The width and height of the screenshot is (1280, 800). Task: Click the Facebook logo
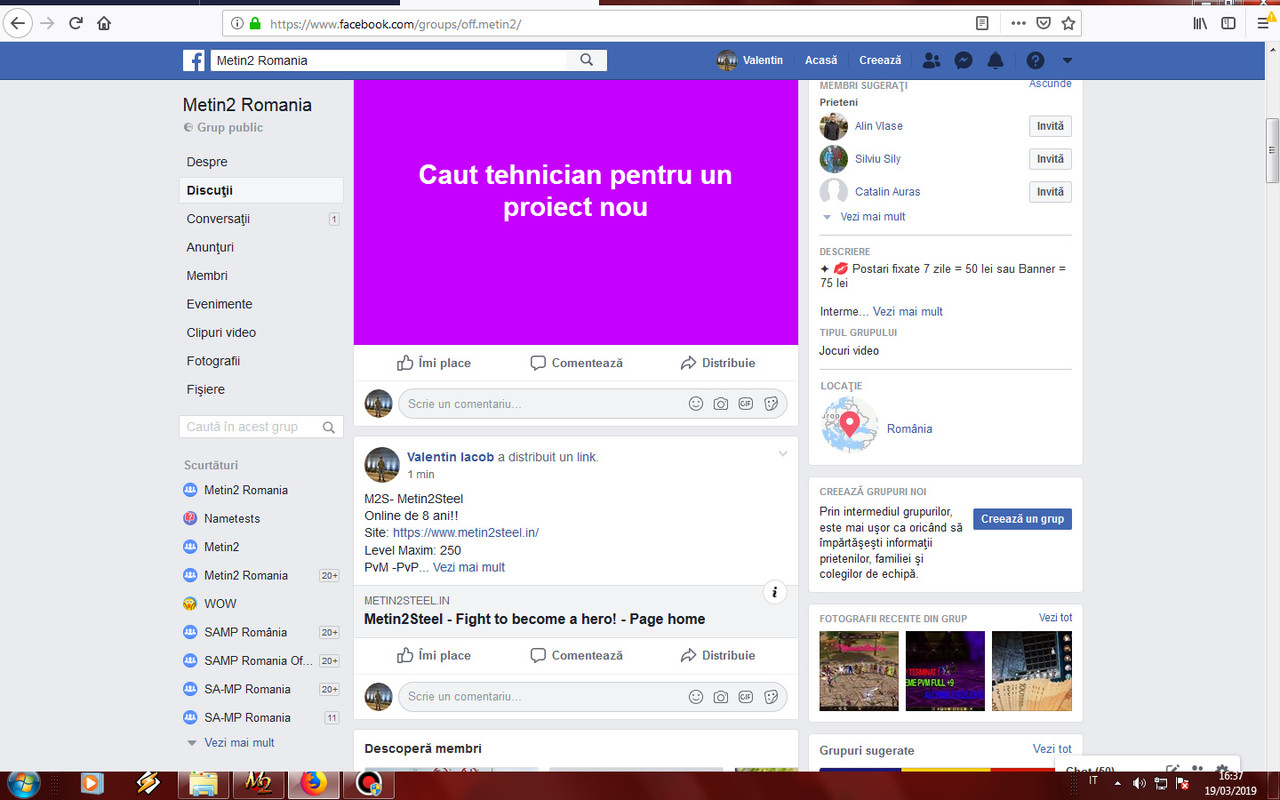193,60
